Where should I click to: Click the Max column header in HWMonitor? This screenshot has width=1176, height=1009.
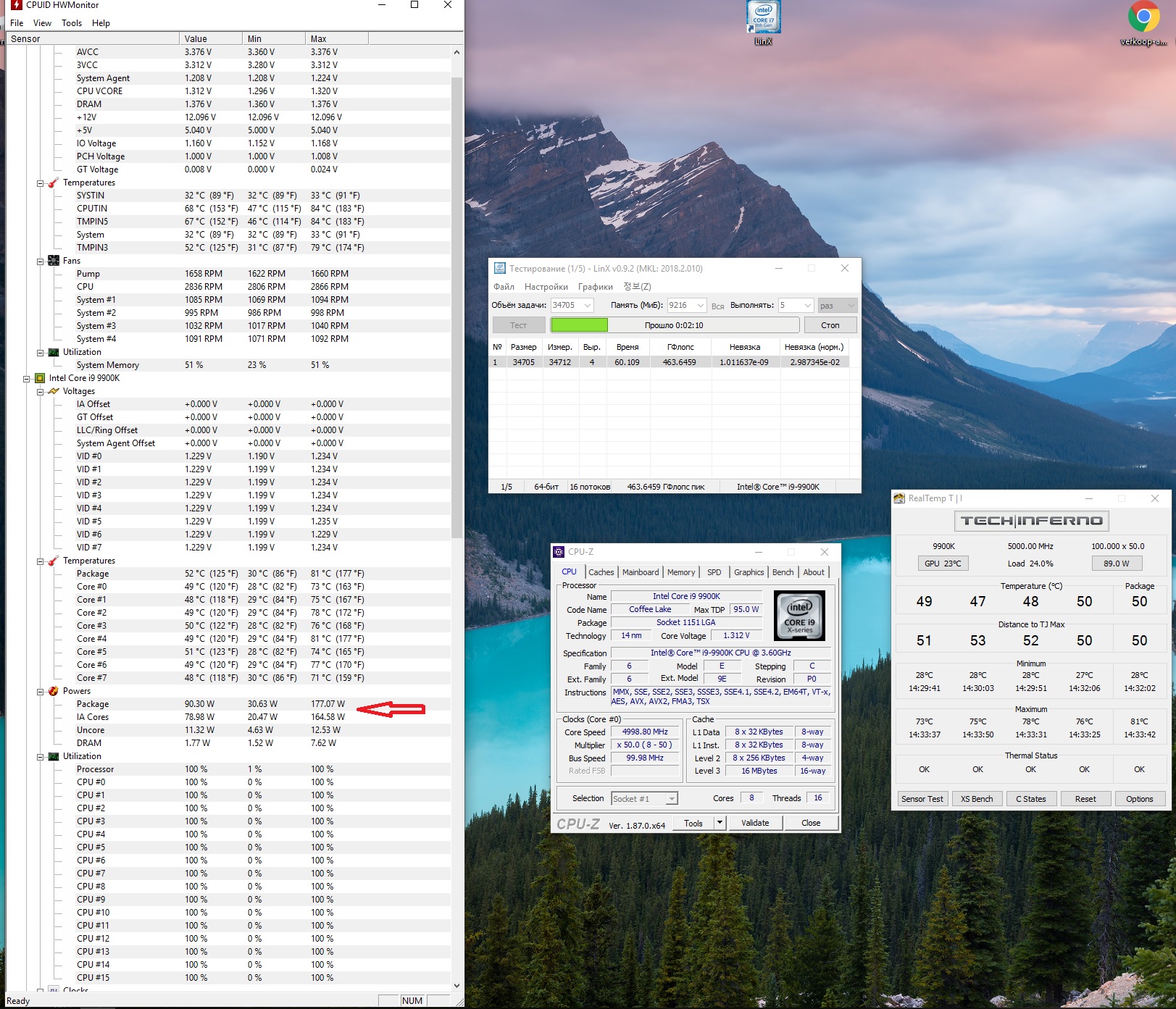click(337, 39)
